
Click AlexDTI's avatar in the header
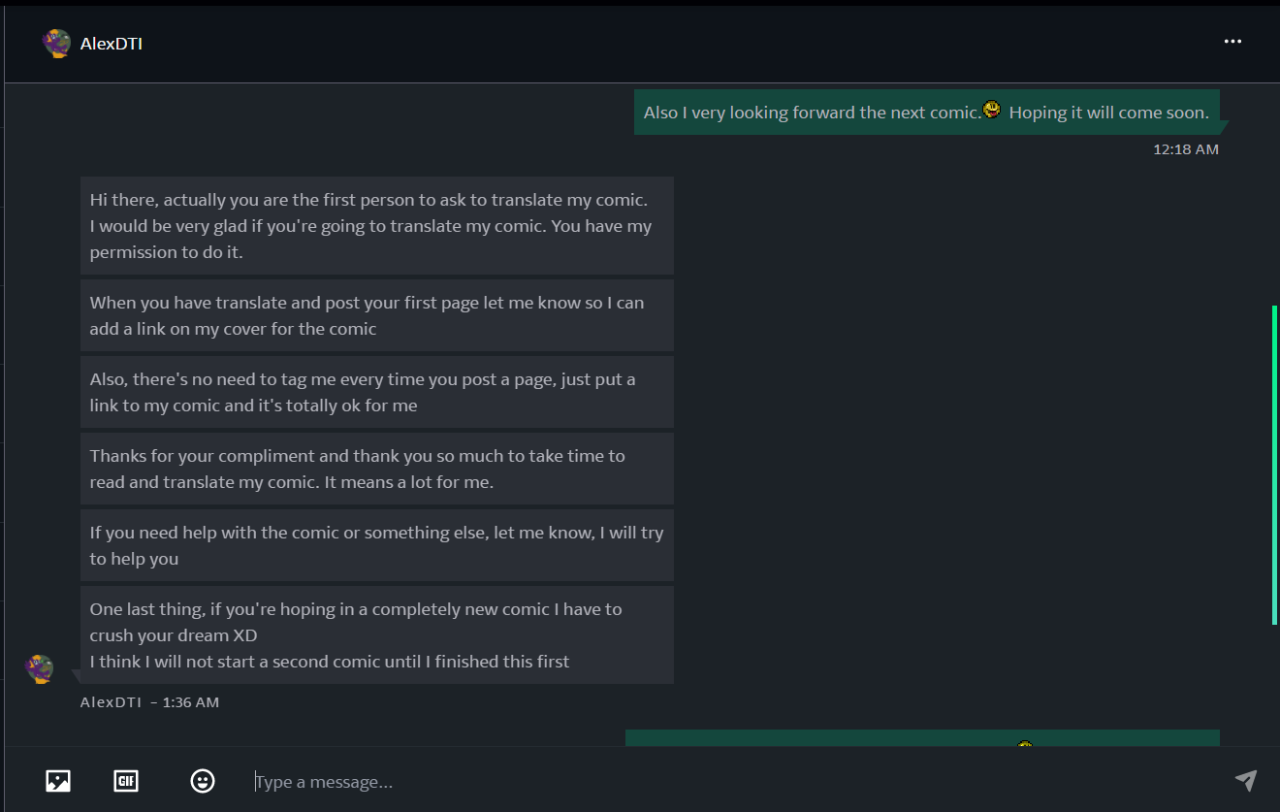coord(56,43)
